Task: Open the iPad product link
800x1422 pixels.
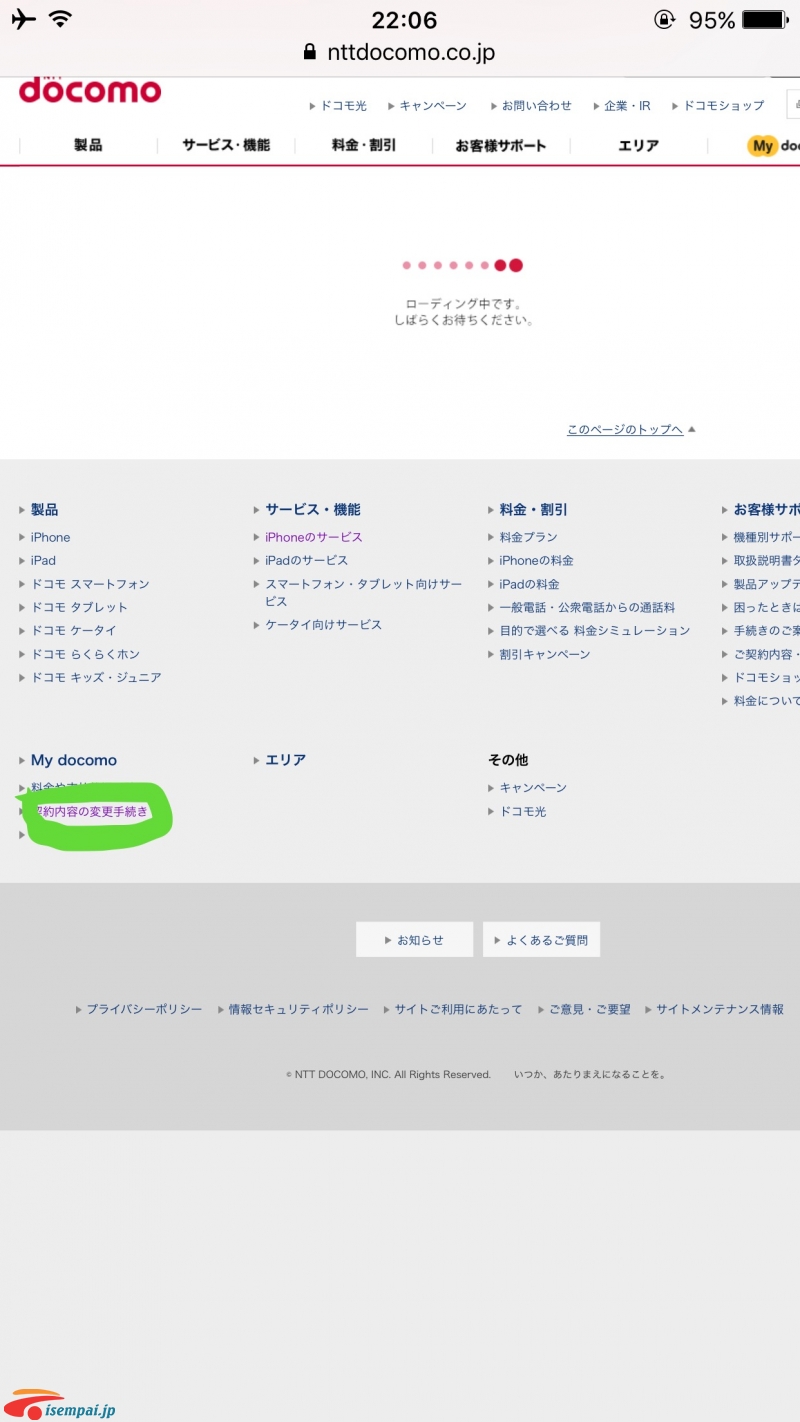Action: pos(44,561)
